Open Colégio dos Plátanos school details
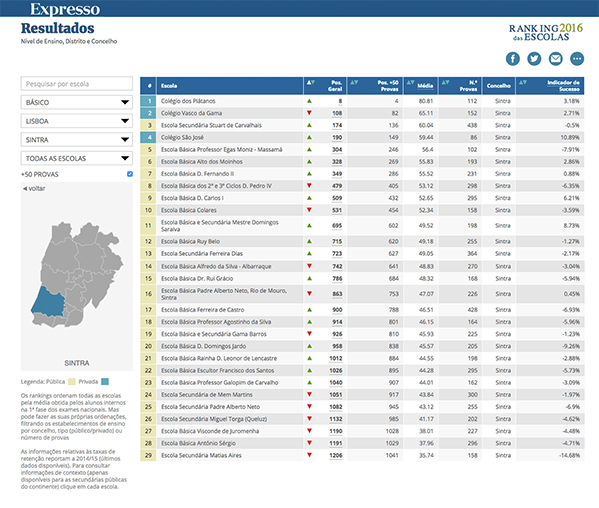This screenshot has width=599, height=508. (188, 101)
